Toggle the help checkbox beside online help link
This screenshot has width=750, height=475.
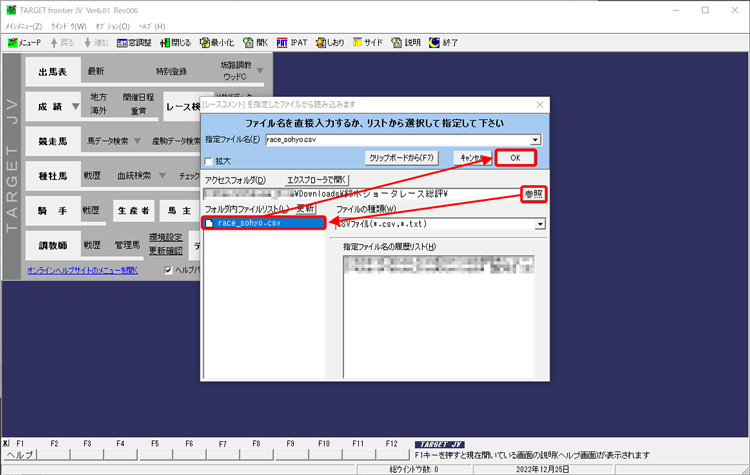point(169,270)
